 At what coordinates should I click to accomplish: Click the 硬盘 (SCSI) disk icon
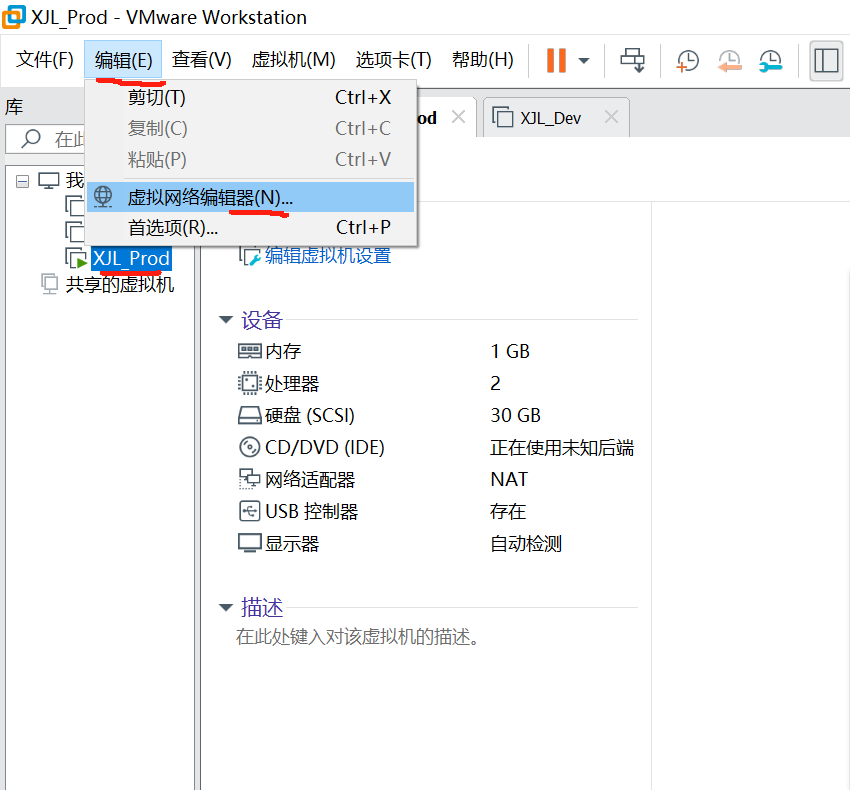[249, 415]
